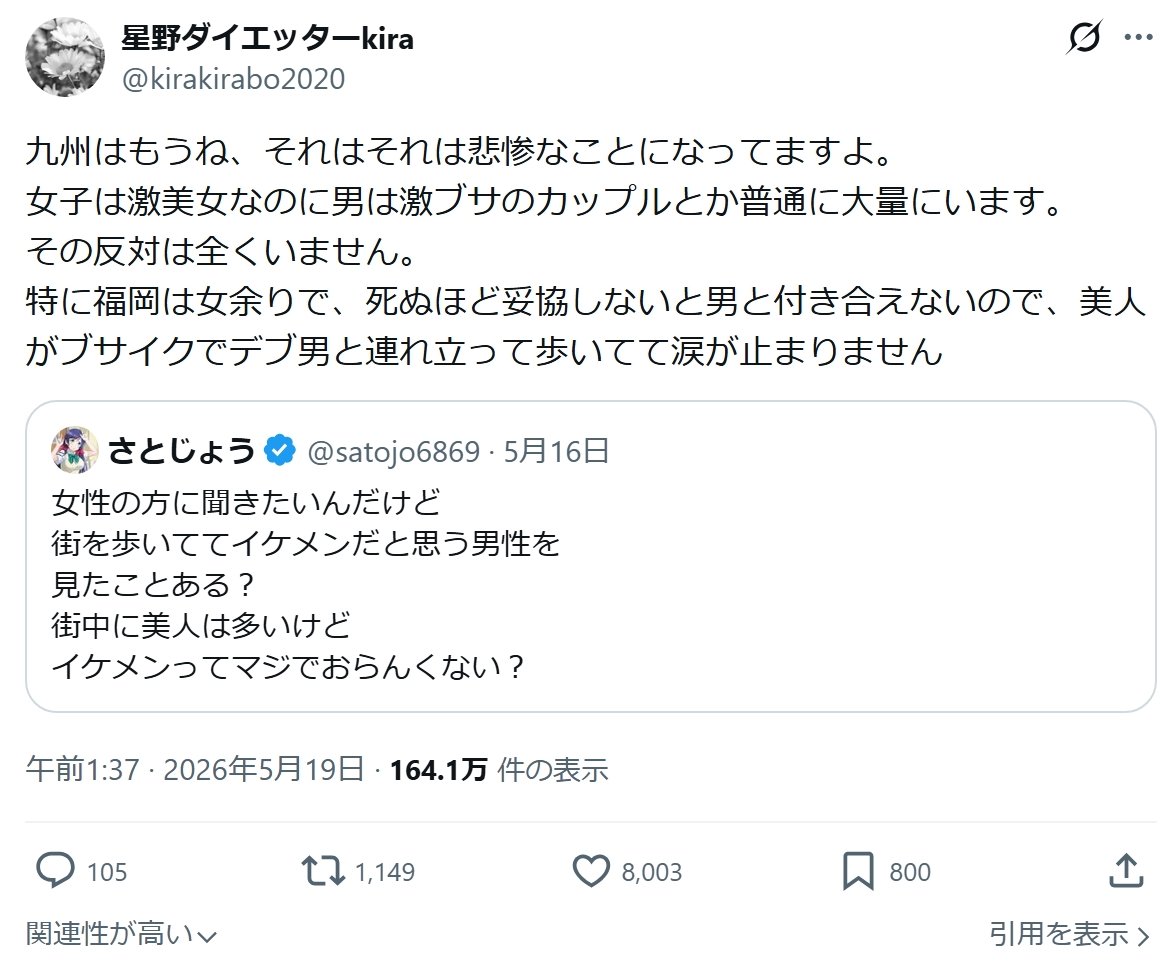Like the post with the heart icon
1171x970 pixels.
[591, 871]
